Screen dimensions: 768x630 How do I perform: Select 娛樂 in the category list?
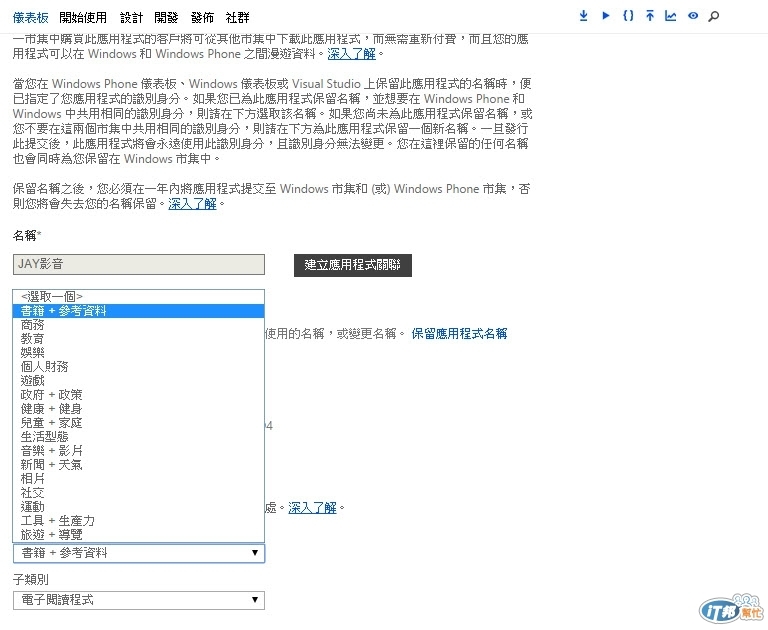tap(139, 353)
